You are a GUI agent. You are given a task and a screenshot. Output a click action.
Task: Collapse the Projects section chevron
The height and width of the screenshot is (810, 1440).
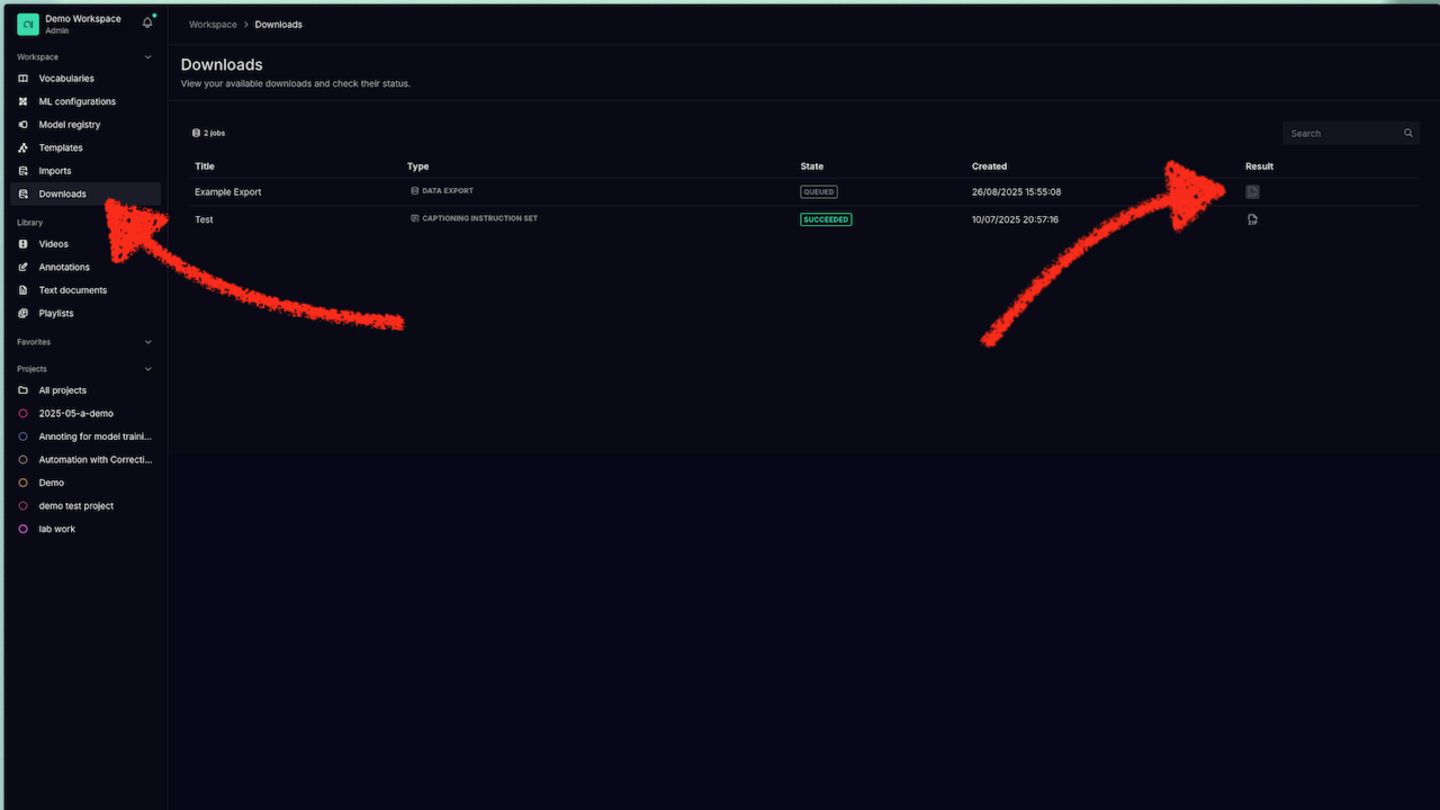pos(148,369)
